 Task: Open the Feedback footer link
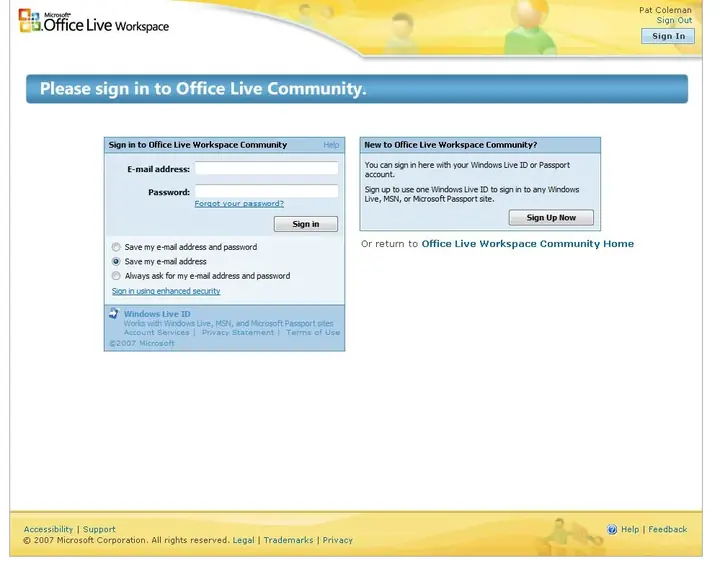[668, 529]
